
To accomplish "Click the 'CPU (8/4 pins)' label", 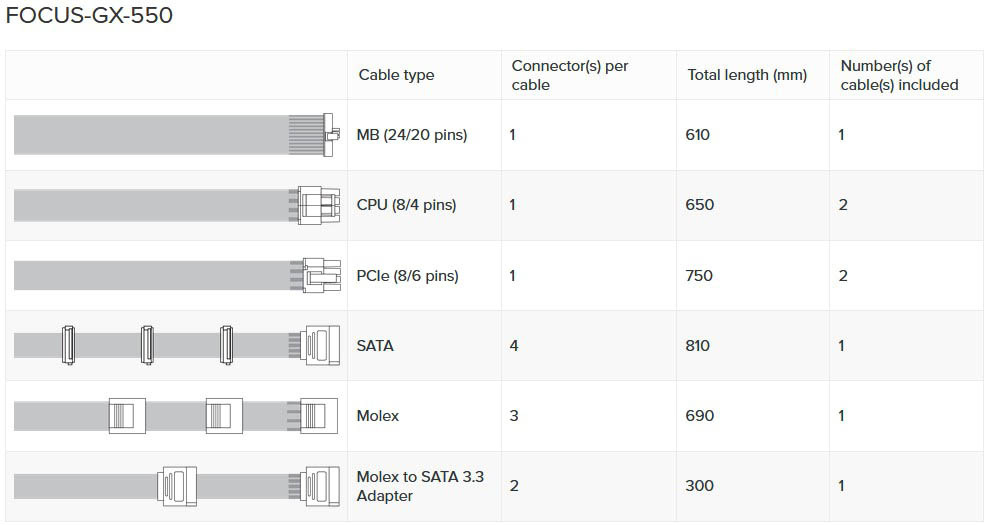I will point(406,205).
